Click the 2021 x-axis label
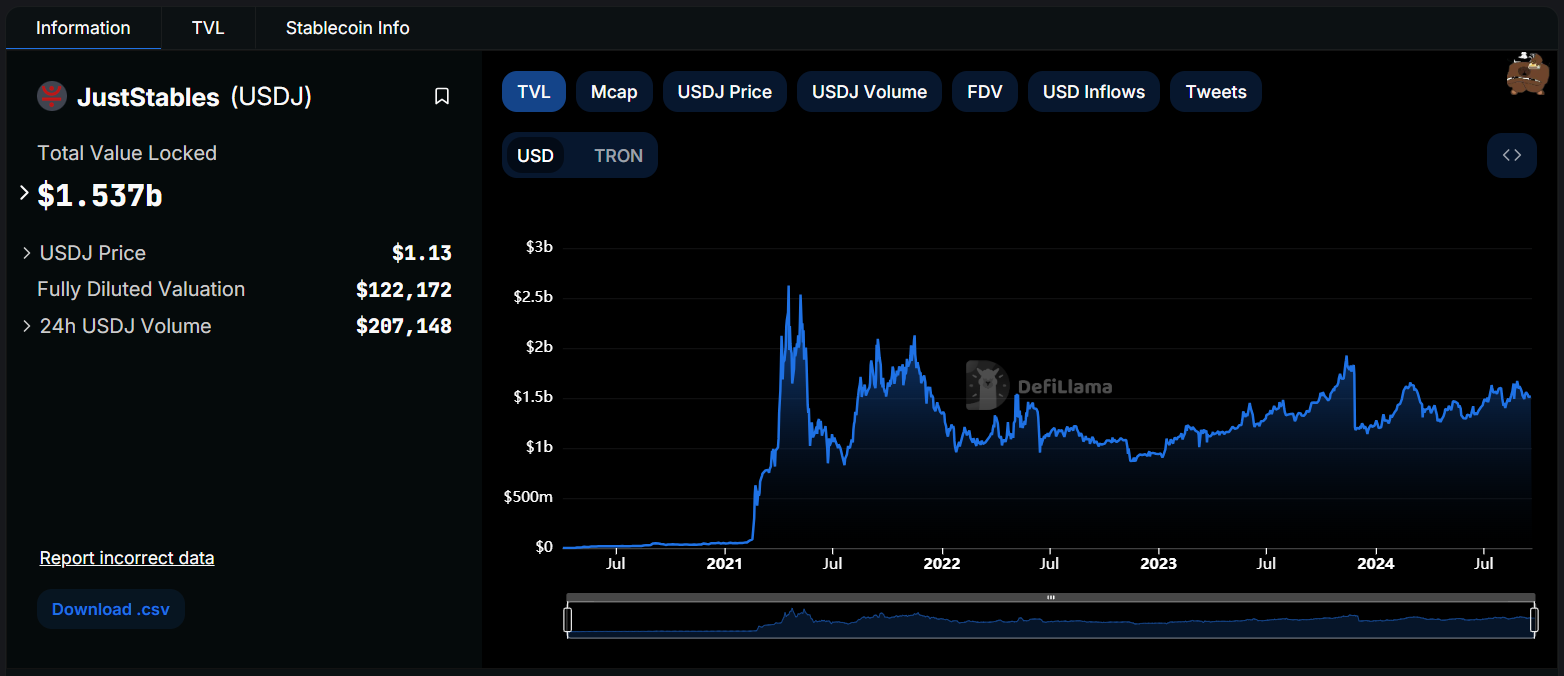The height and width of the screenshot is (676, 1564). pyautogui.click(x=724, y=564)
